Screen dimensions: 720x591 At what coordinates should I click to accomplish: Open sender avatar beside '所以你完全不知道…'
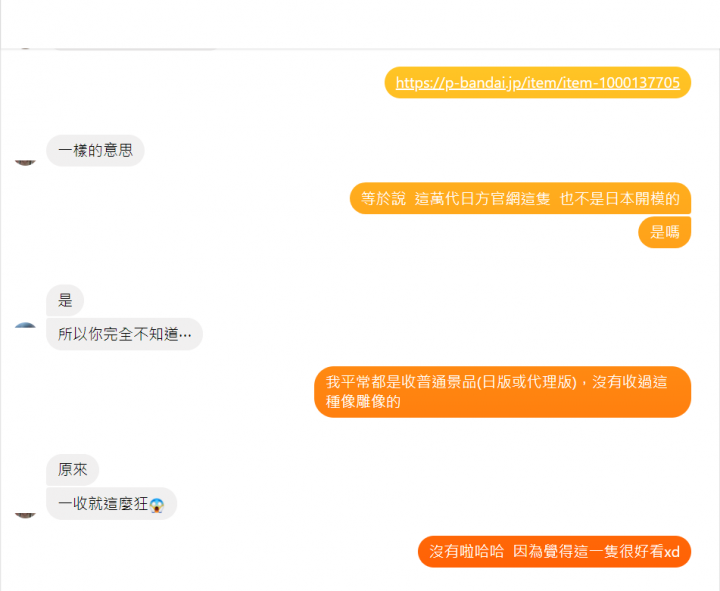[x=25, y=326]
